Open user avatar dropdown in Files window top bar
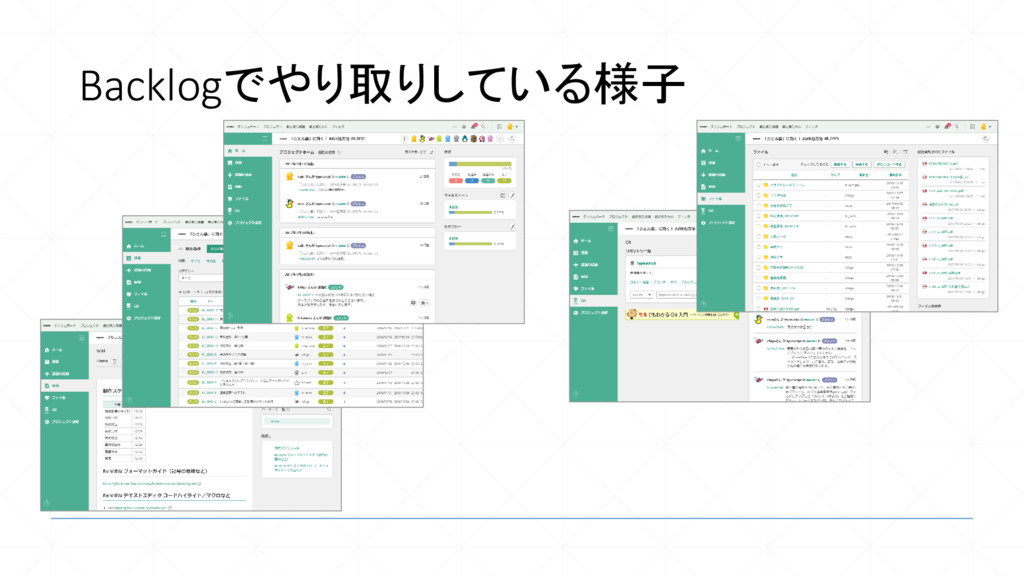Image resolution: width=1024 pixels, height=576 pixels. tap(985, 127)
